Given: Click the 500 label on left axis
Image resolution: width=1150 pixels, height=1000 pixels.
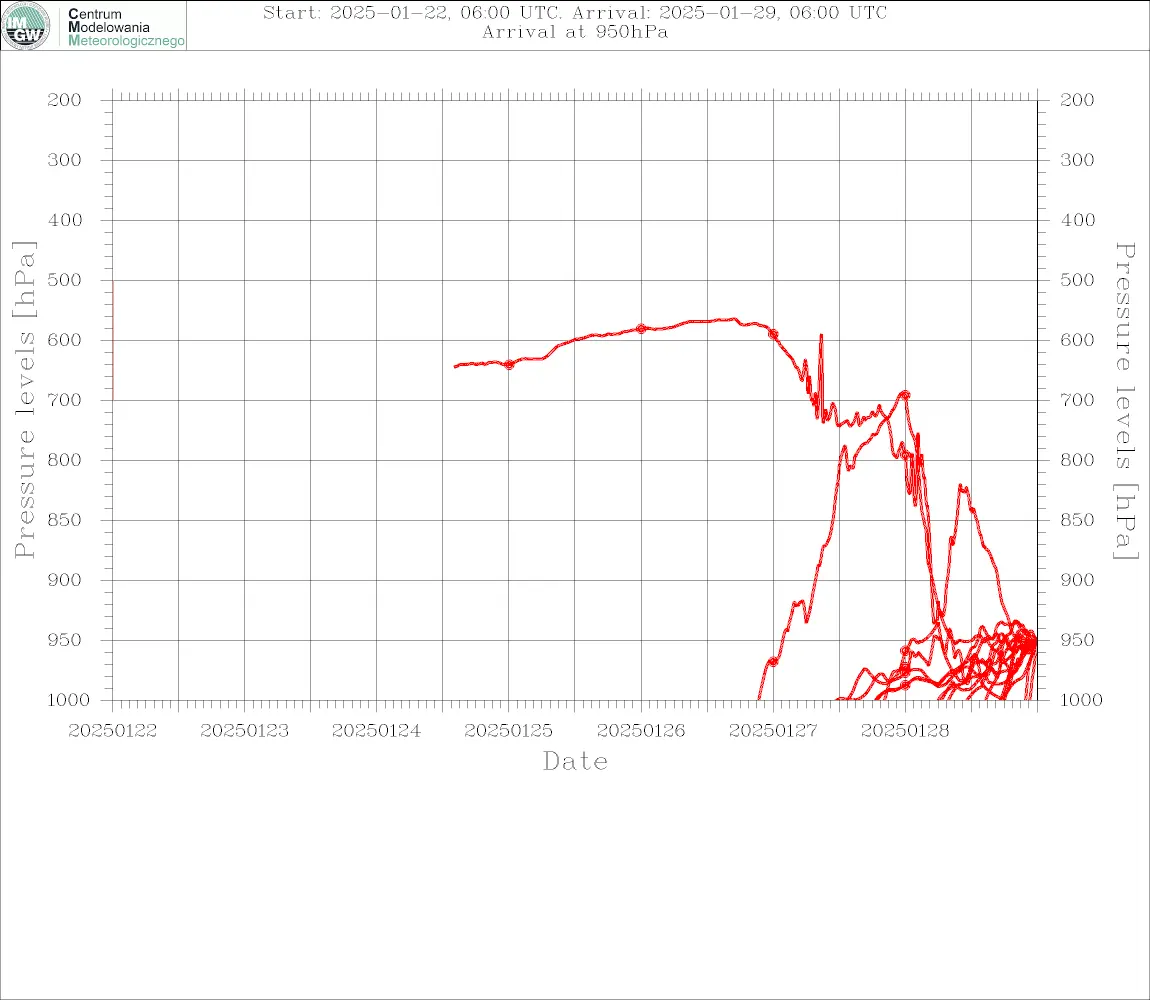Looking at the screenshot, I should [x=65, y=280].
